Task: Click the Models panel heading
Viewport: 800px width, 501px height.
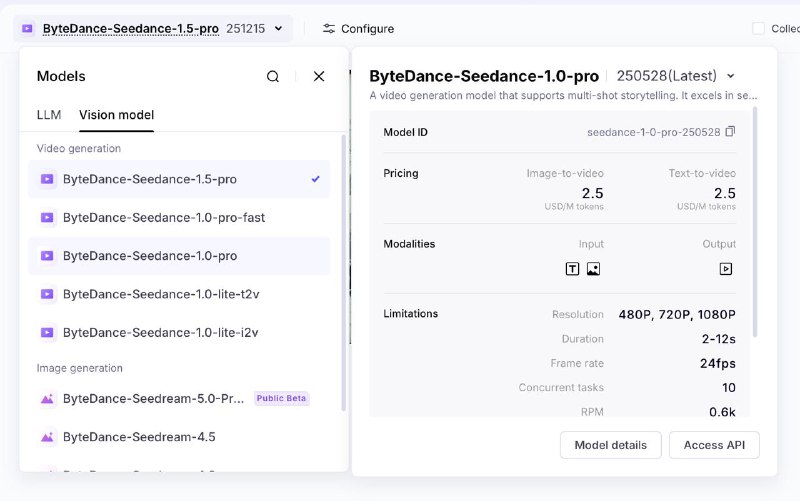Action: [x=61, y=77]
